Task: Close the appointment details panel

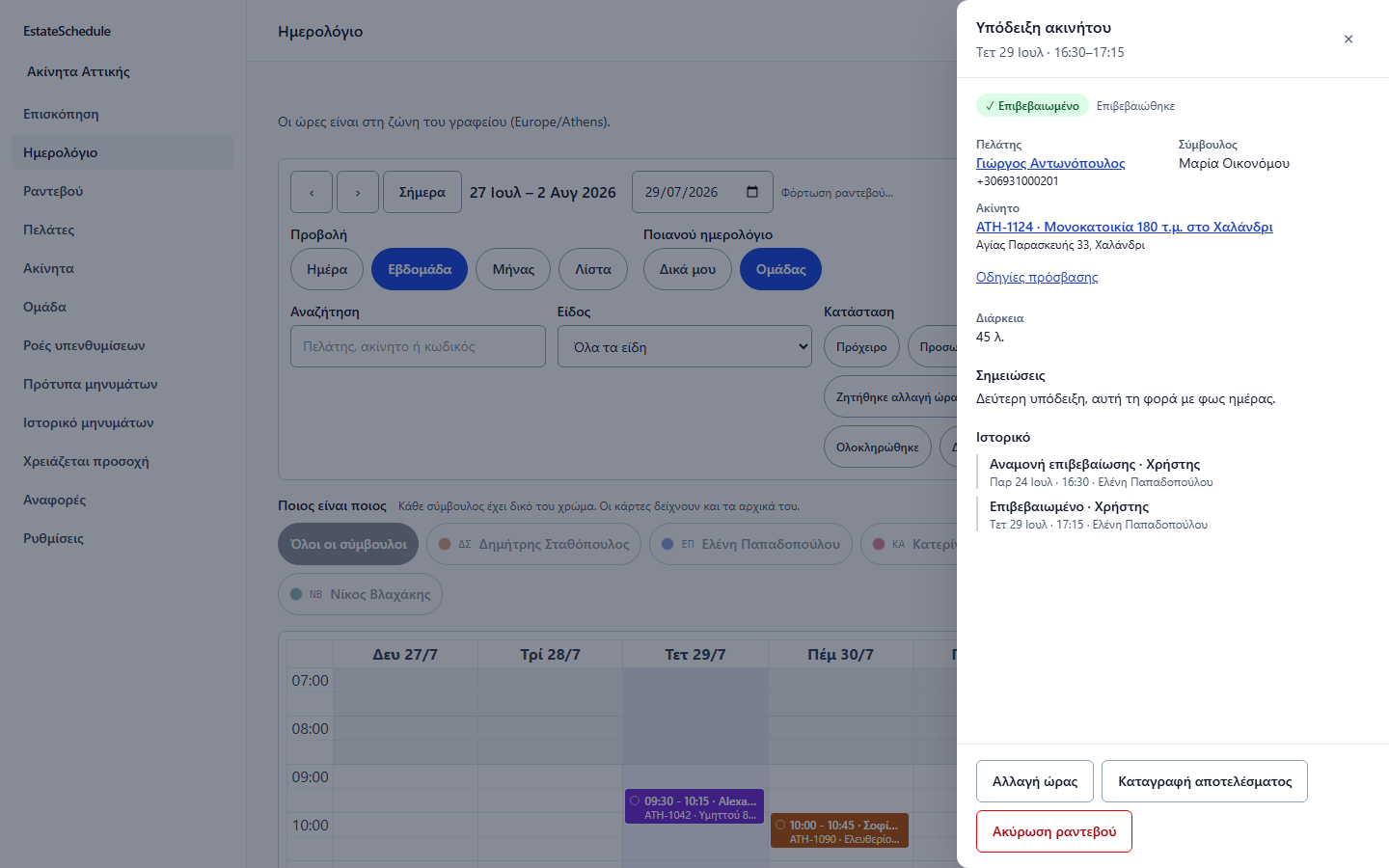Action: [x=1348, y=40]
